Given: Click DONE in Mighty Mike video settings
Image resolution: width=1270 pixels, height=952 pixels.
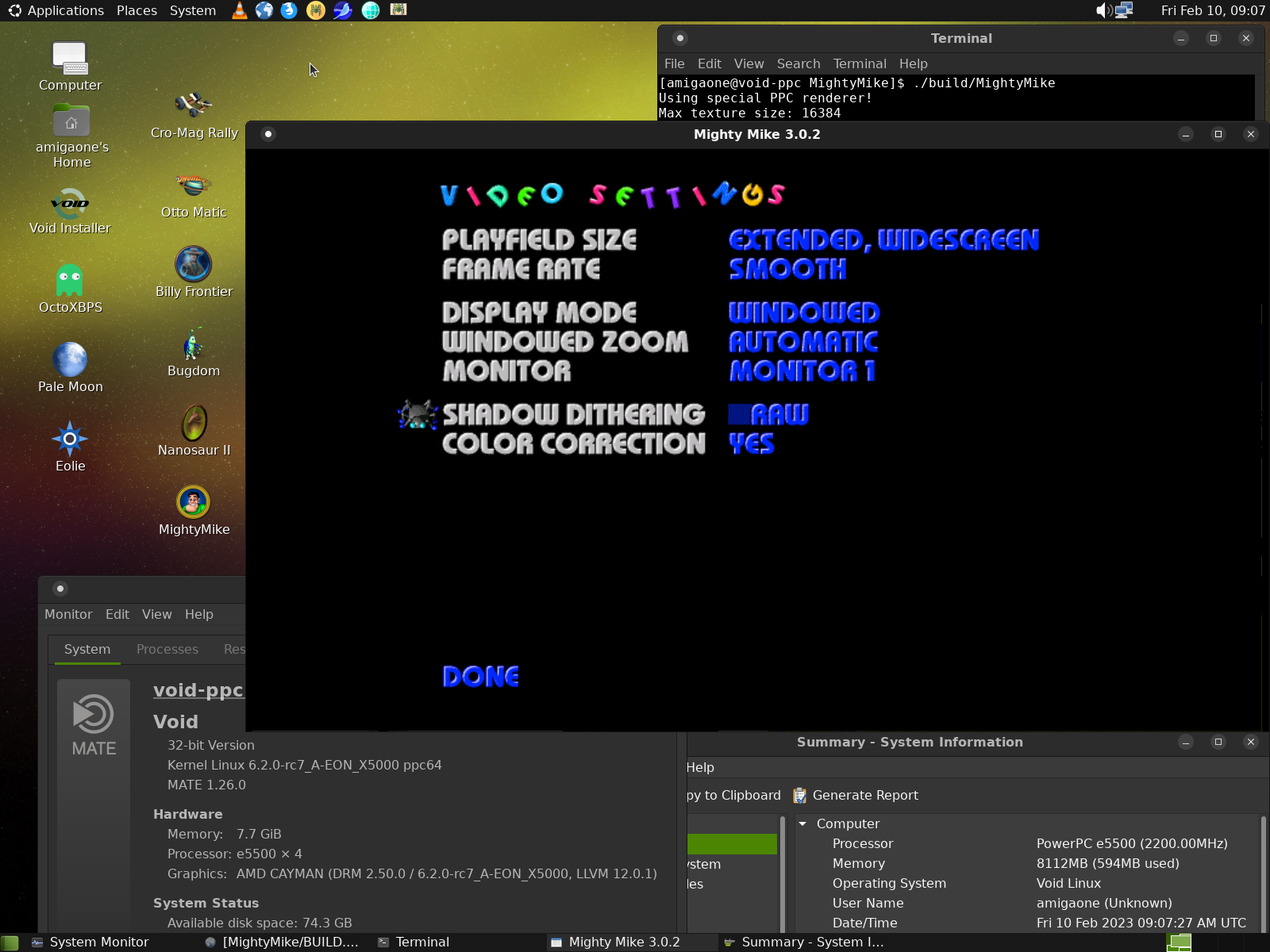Looking at the screenshot, I should (480, 676).
